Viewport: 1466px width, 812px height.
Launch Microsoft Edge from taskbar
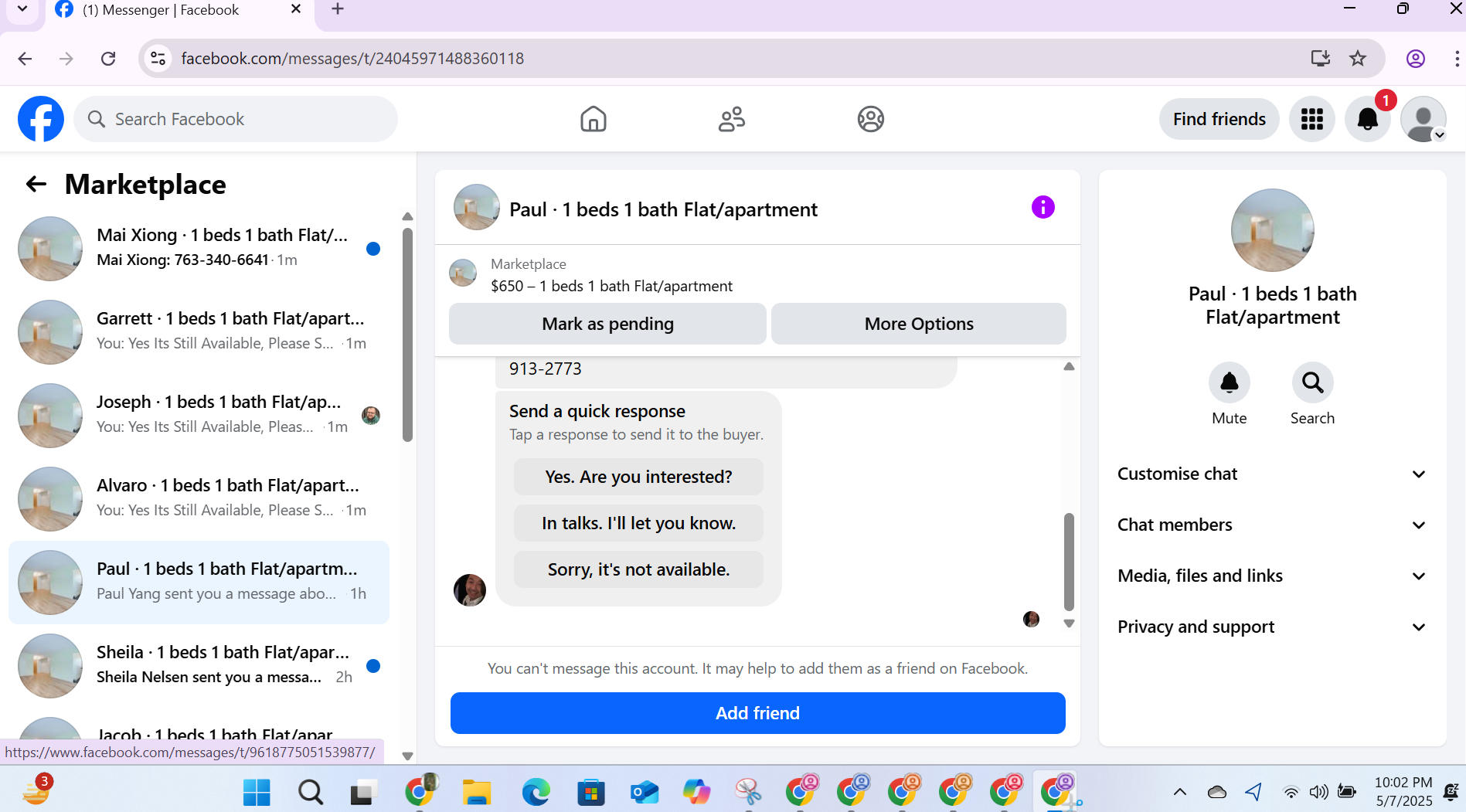(x=536, y=792)
